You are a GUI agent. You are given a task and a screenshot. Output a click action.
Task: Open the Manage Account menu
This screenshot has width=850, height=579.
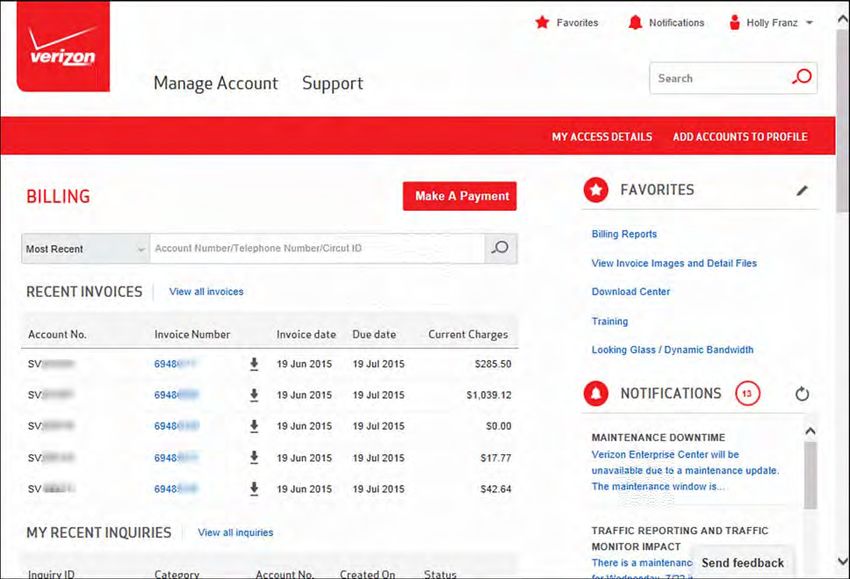pos(216,83)
